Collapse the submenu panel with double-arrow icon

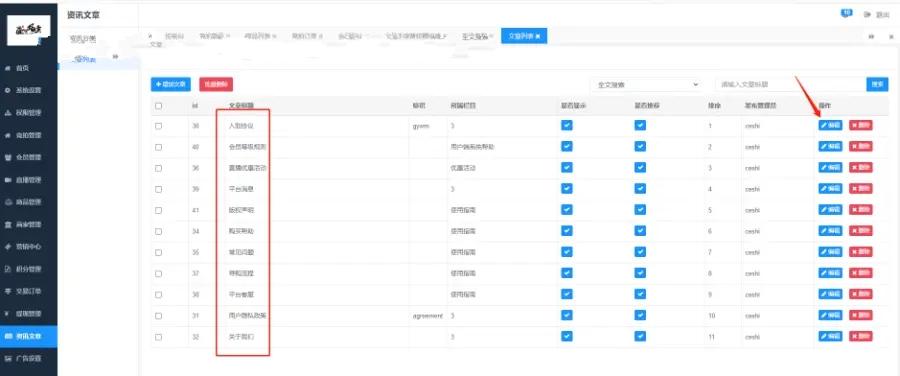point(115,57)
